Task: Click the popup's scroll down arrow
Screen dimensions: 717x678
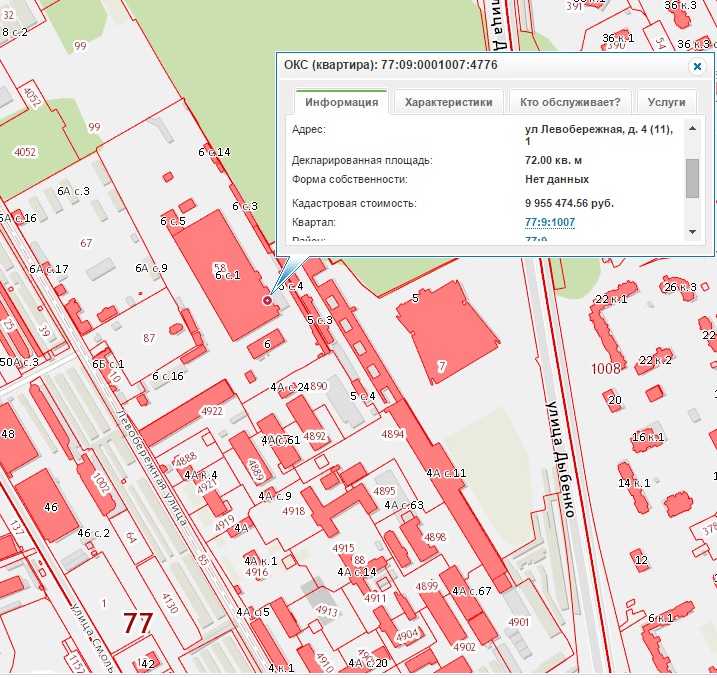Action: coord(692,231)
